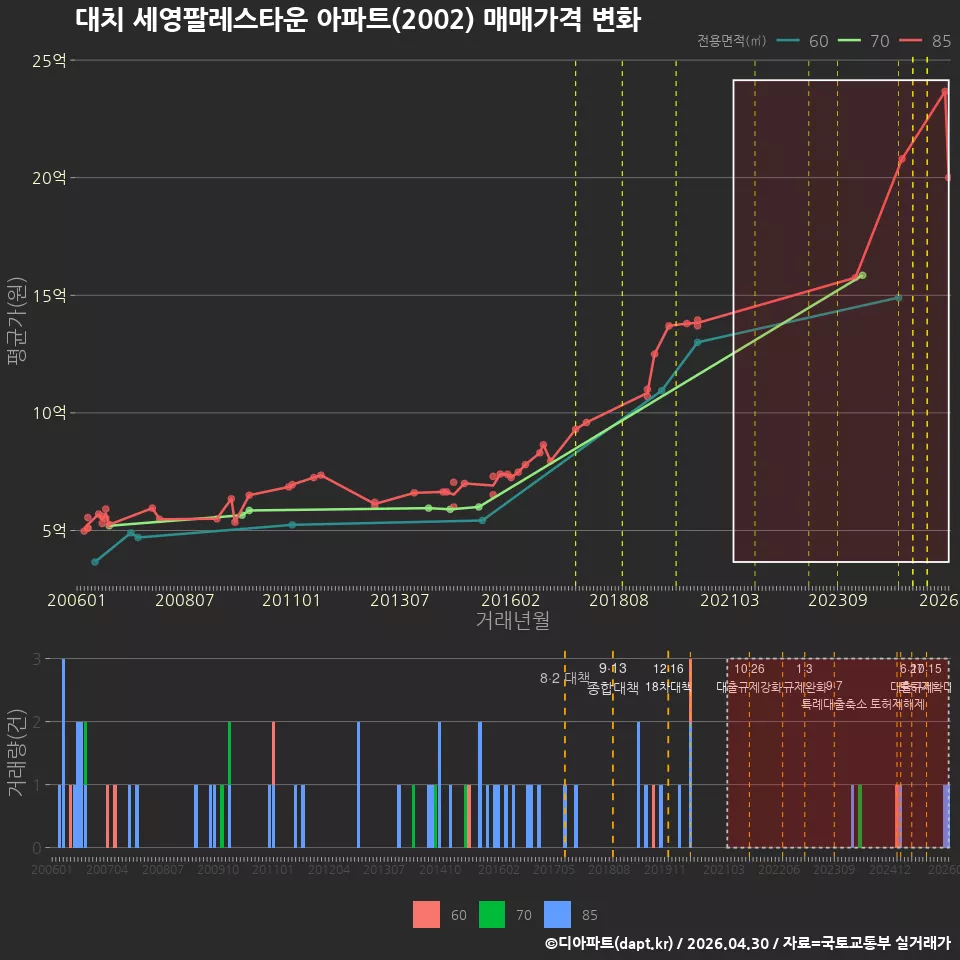Select the light green 70 line in top legend

849,40
